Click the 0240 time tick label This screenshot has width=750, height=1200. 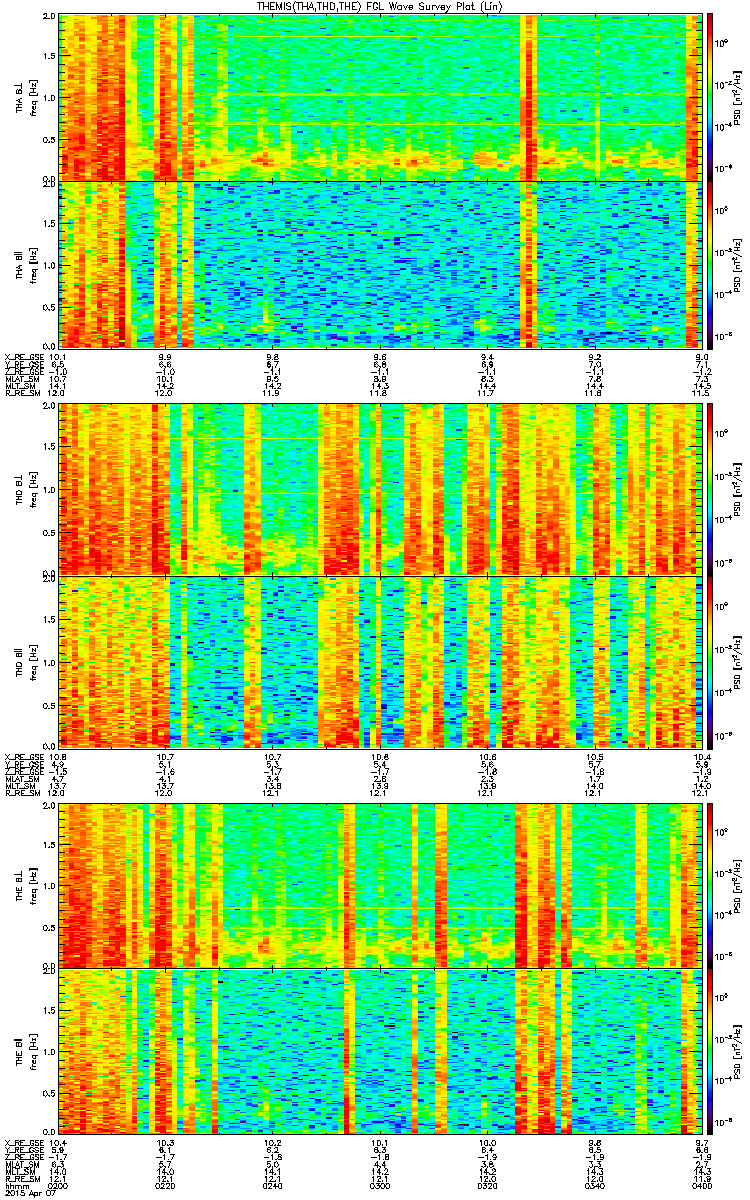click(273, 1185)
